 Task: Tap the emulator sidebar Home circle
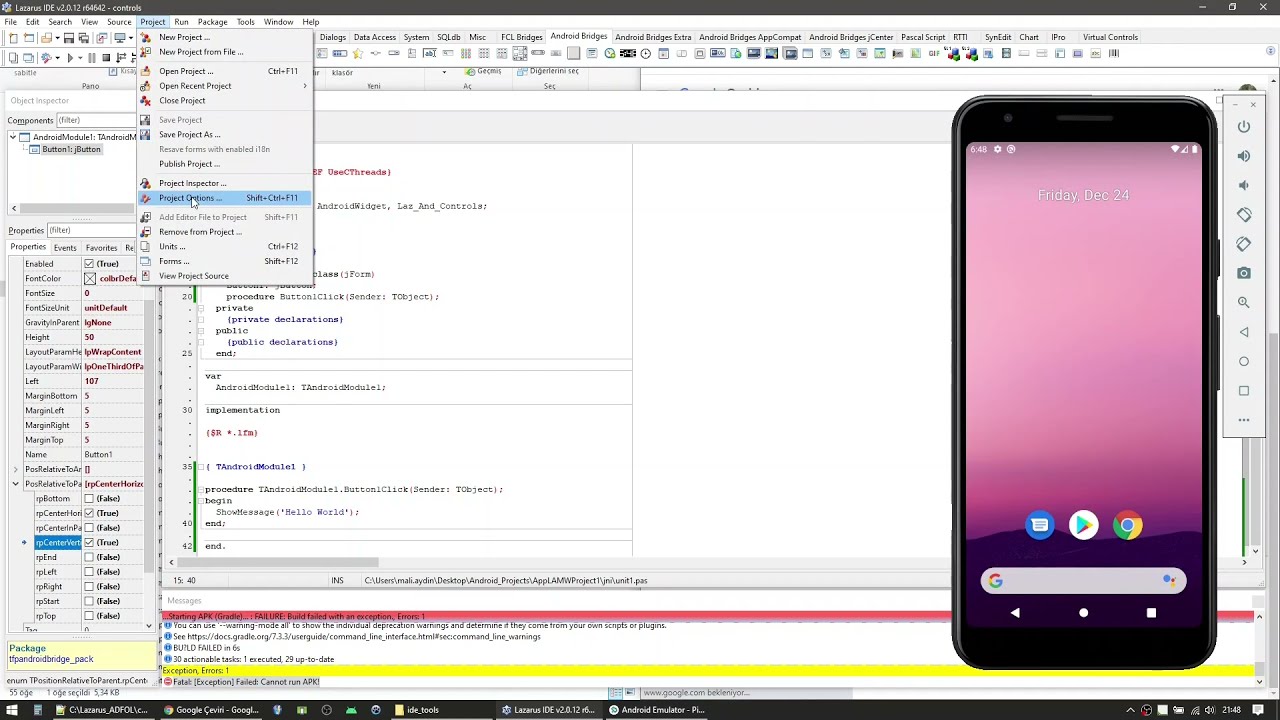pos(1244,361)
